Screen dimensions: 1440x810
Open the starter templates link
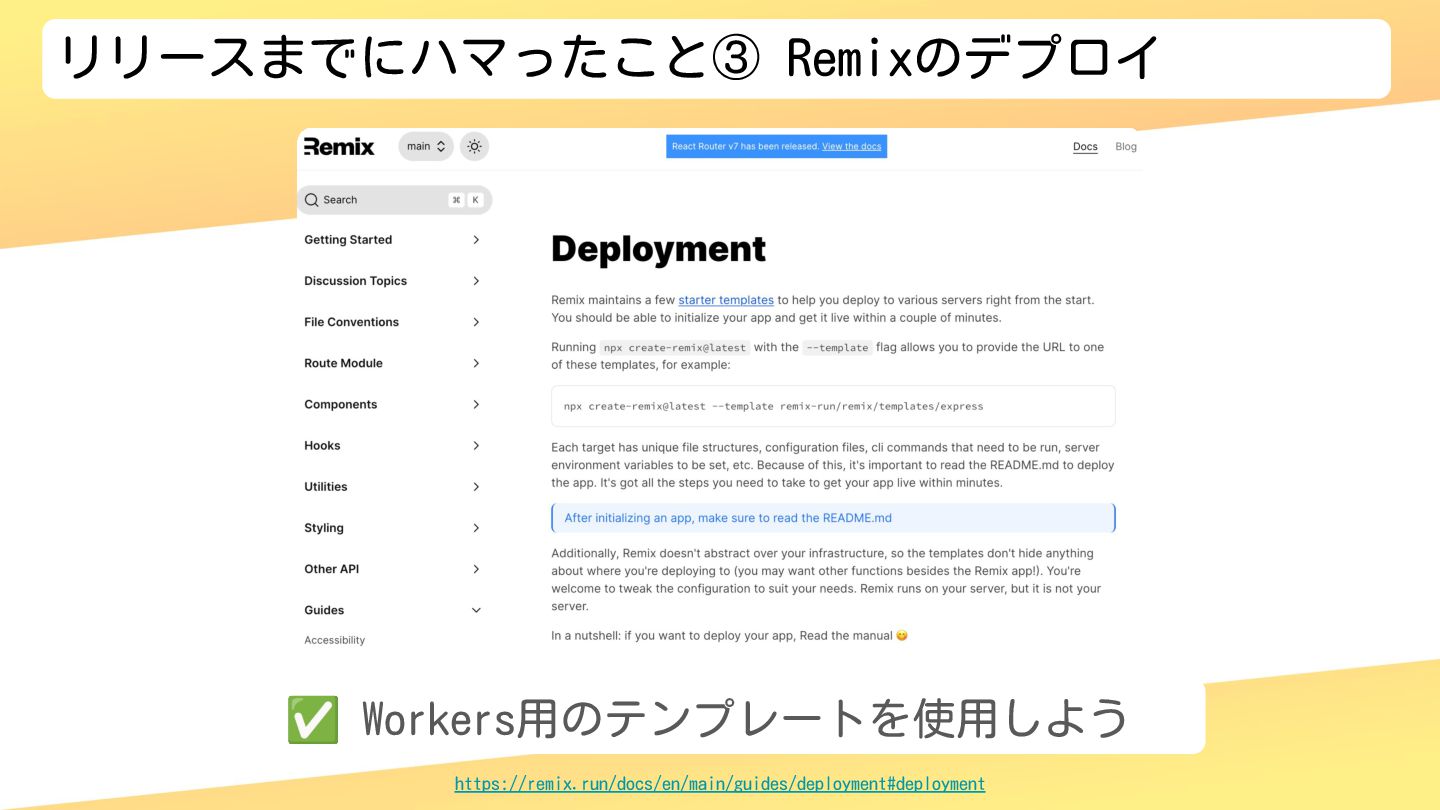point(726,300)
